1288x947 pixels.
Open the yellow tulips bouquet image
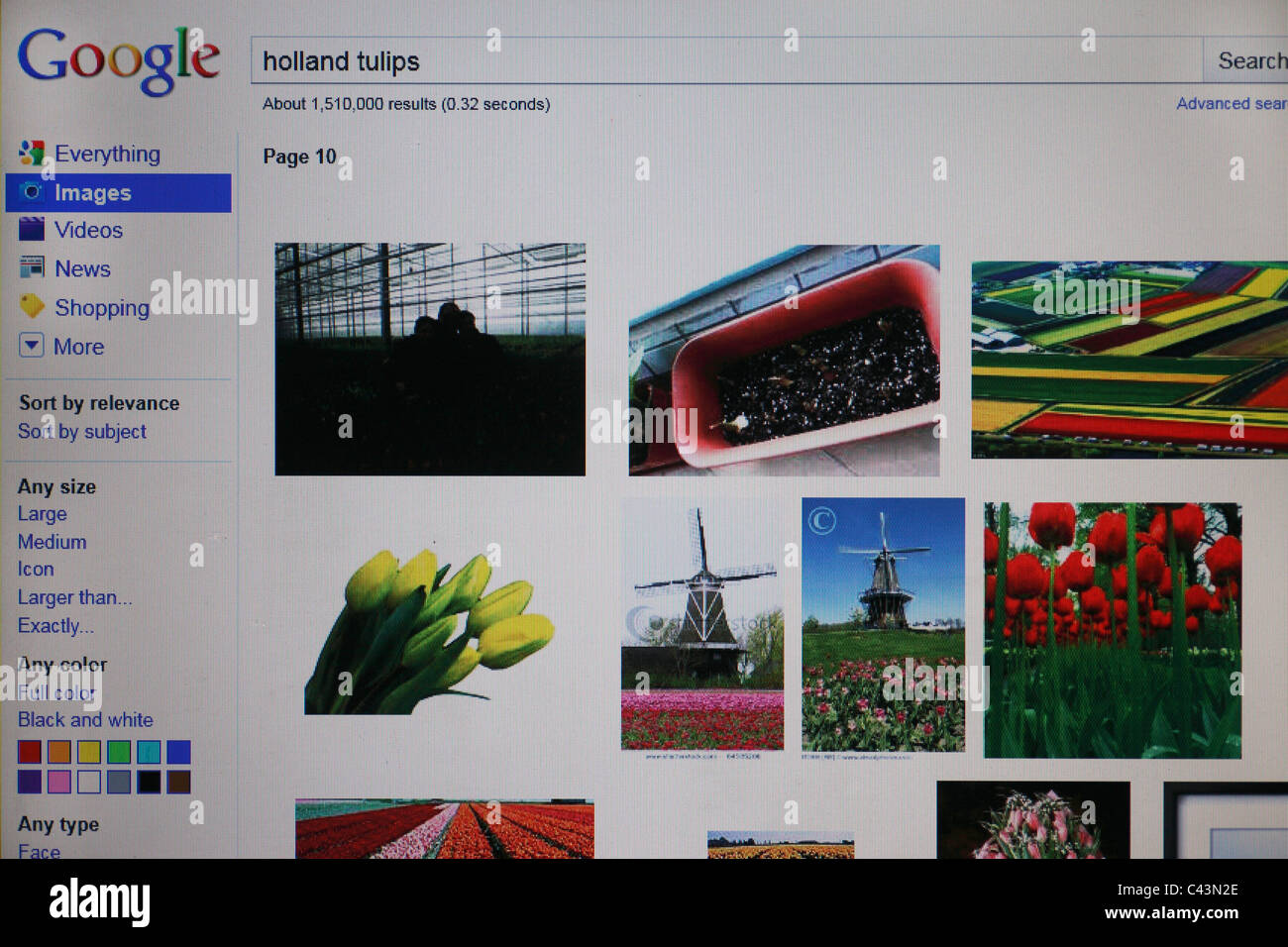pyautogui.click(x=430, y=630)
